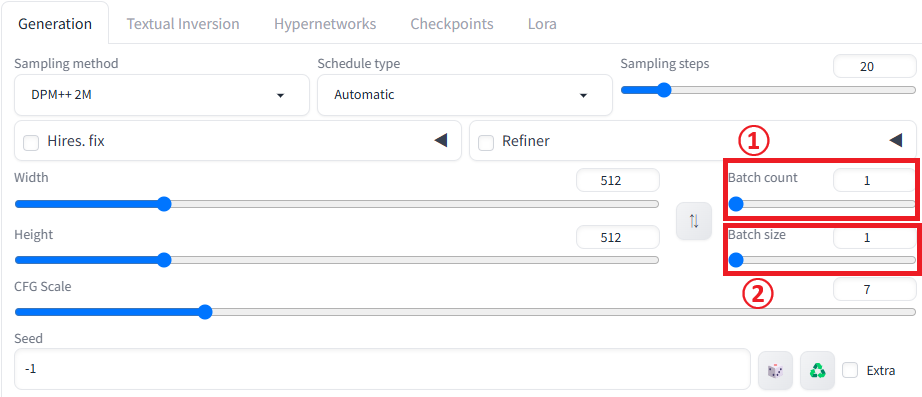
Task: Click the Sampling steps slider handle
Action: coord(664,91)
